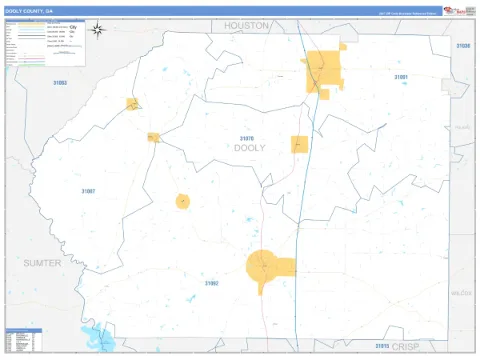This screenshot has height=360, width=480.
Task: Open the ZIP code index table
Action: [24, 340]
